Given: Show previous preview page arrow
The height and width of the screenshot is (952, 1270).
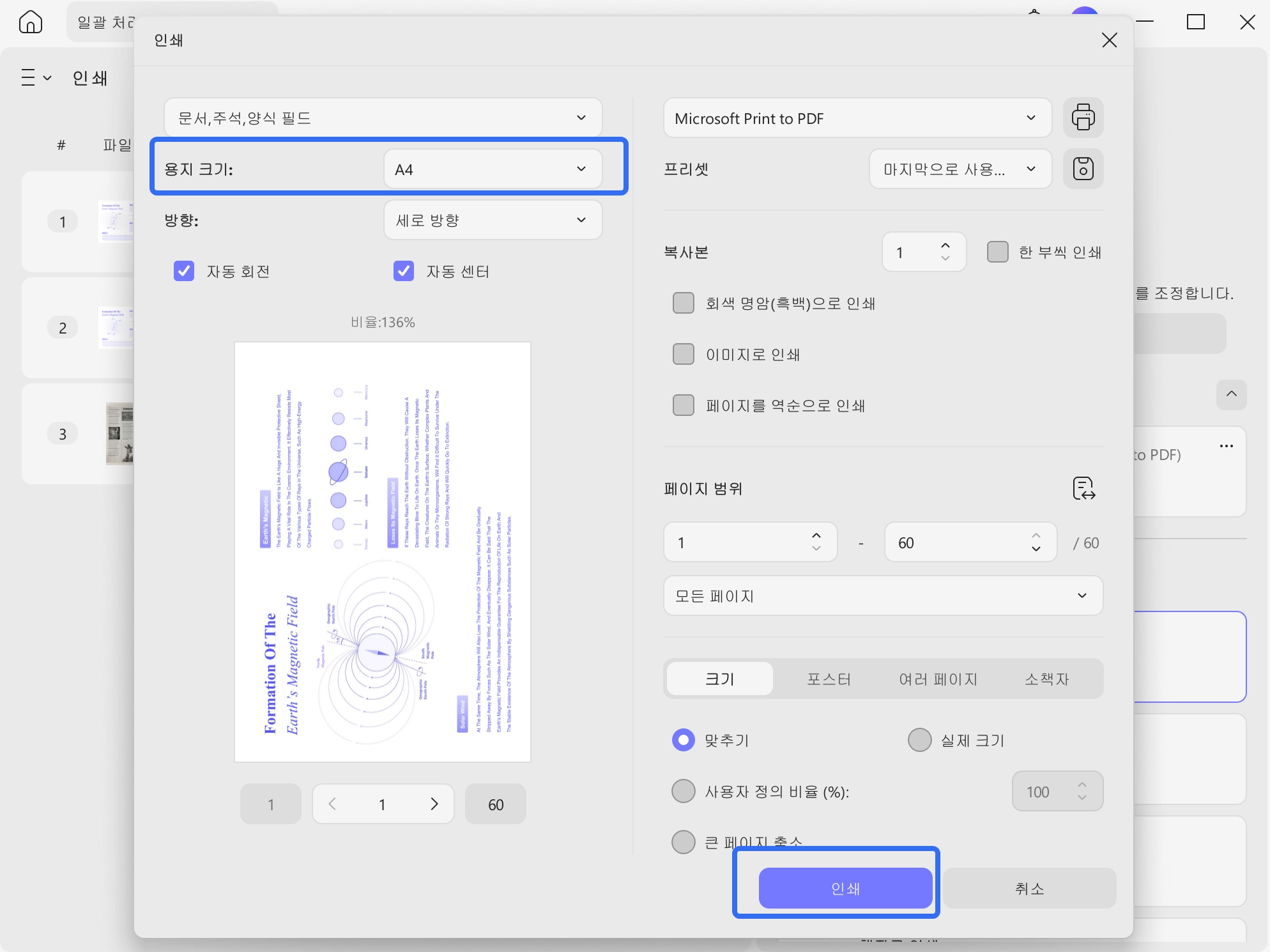Looking at the screenshot, I should tap(332, 804).
